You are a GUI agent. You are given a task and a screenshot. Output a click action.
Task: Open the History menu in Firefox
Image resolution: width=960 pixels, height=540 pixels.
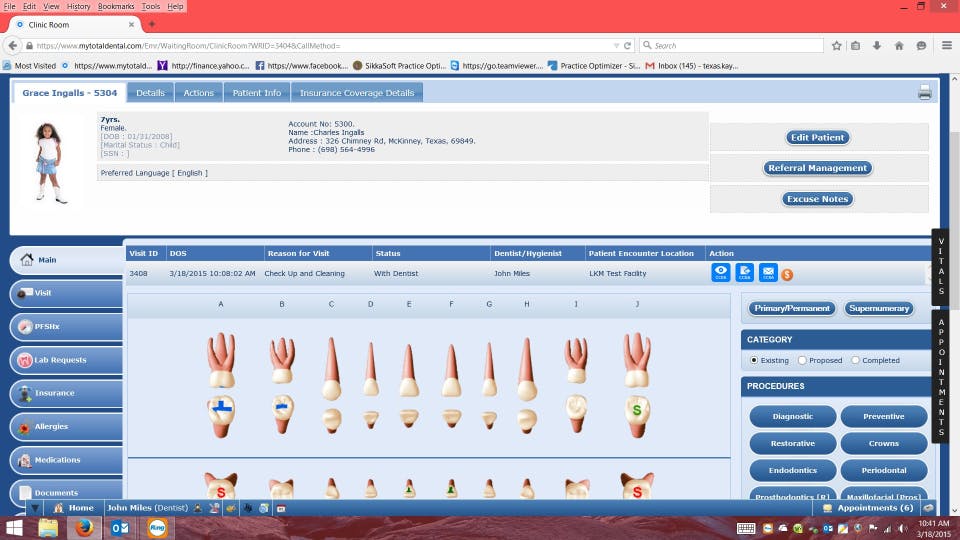78,6
